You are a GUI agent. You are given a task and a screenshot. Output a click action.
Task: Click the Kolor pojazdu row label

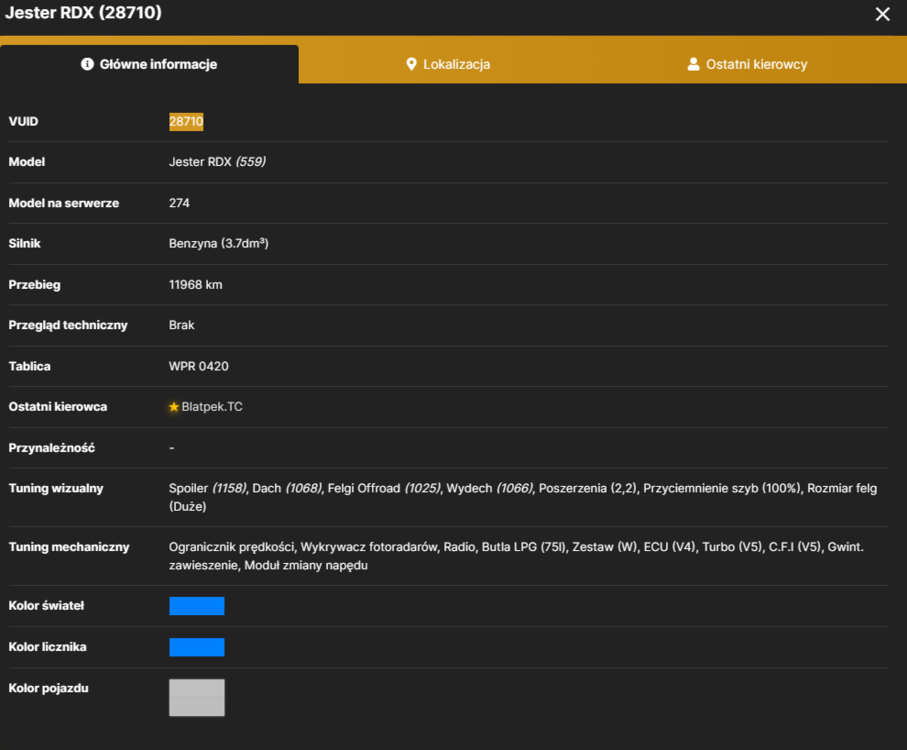click(x=49, y=688)
